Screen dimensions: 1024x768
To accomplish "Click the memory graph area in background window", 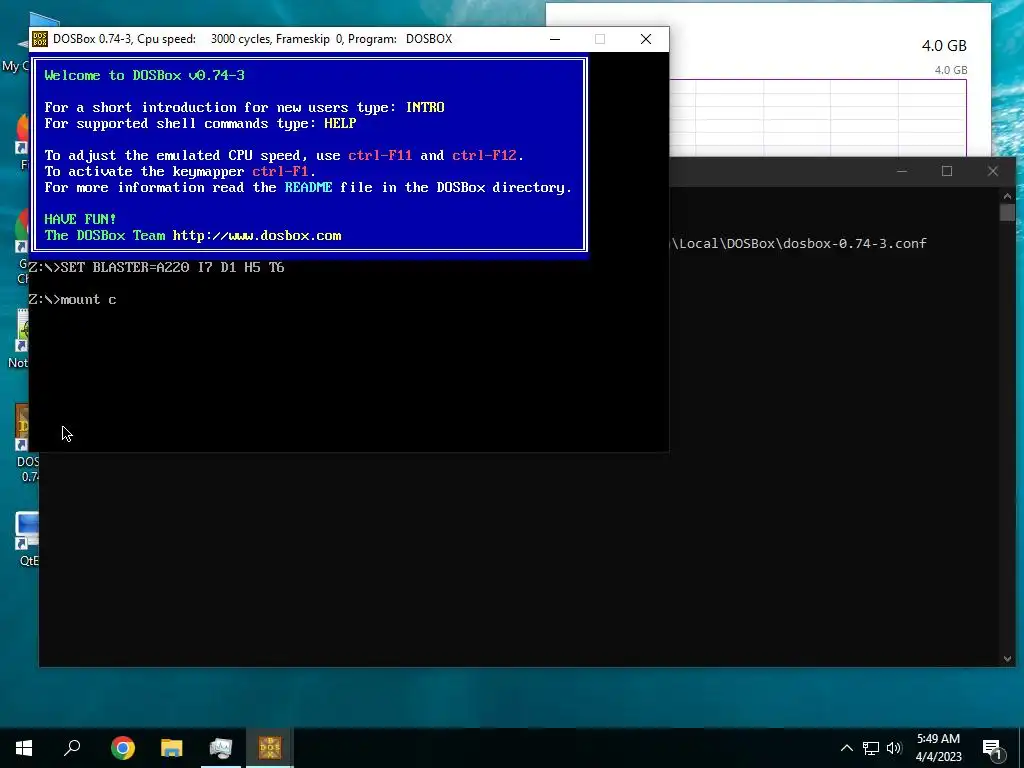I will (818, 118).
